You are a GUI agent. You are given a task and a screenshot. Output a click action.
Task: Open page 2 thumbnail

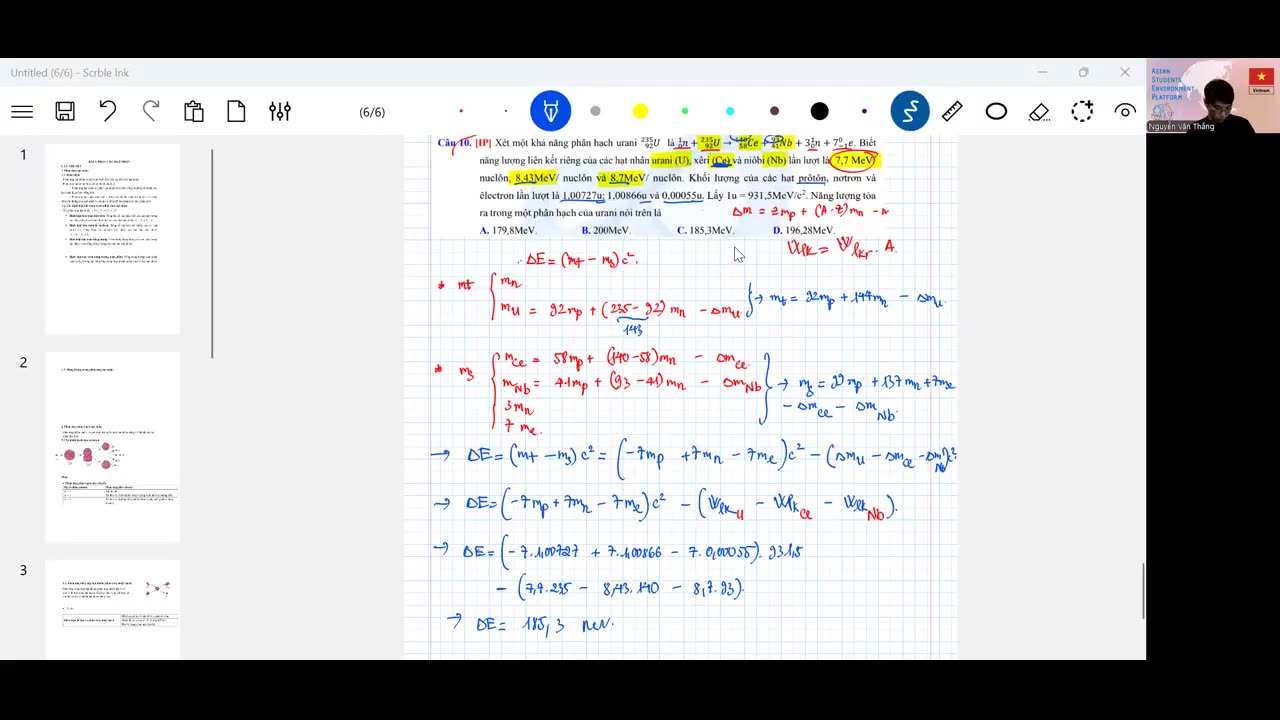coord(113,447)
